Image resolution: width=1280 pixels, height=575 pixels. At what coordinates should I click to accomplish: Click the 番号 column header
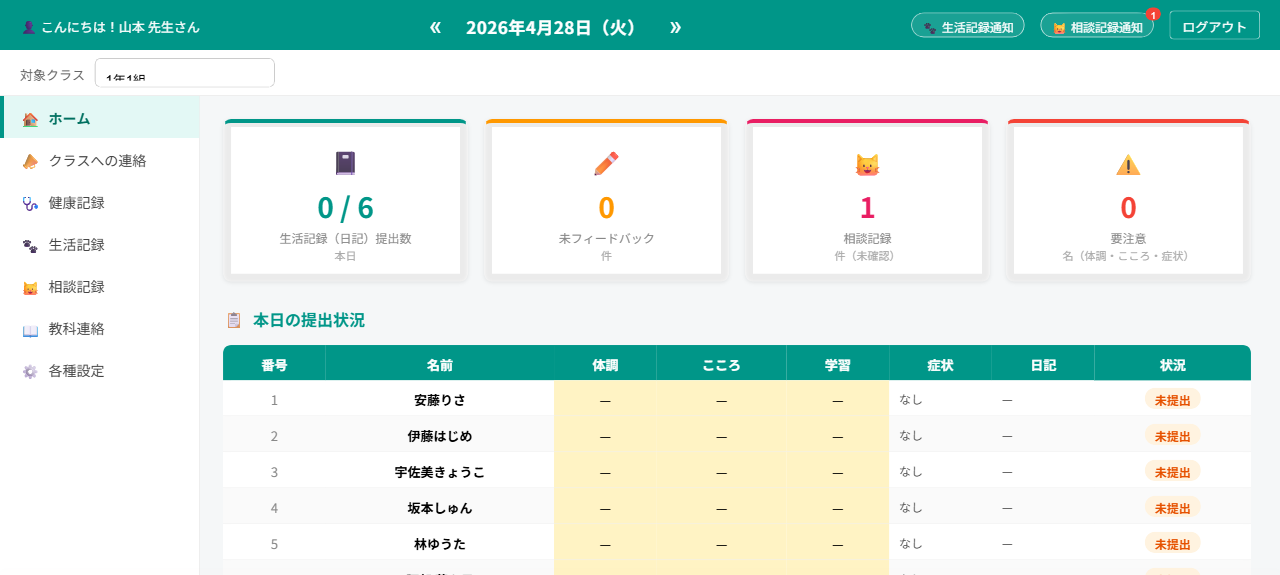point(274,364)
